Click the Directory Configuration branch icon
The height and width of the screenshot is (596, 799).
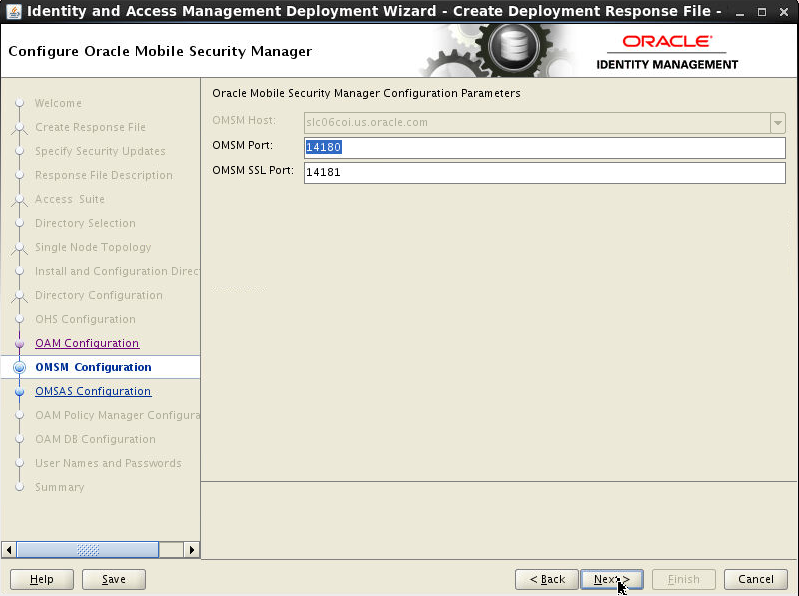pyautogui.click(x=19, y=296)
